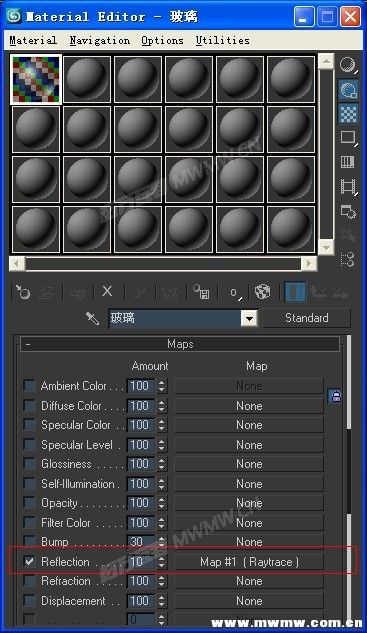Click the Refraction amount spinner
The image size is (367, 633).
pyautogui.click(x=161, y=581)
